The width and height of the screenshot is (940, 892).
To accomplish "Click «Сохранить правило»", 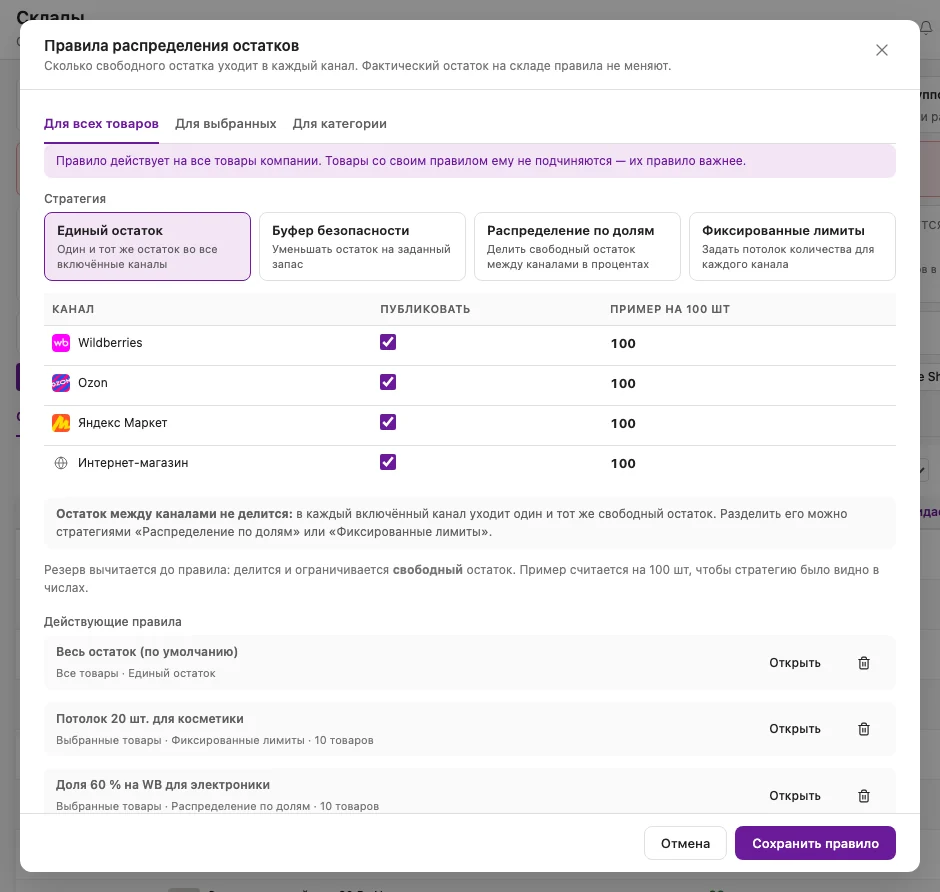I will click(815, 843).
